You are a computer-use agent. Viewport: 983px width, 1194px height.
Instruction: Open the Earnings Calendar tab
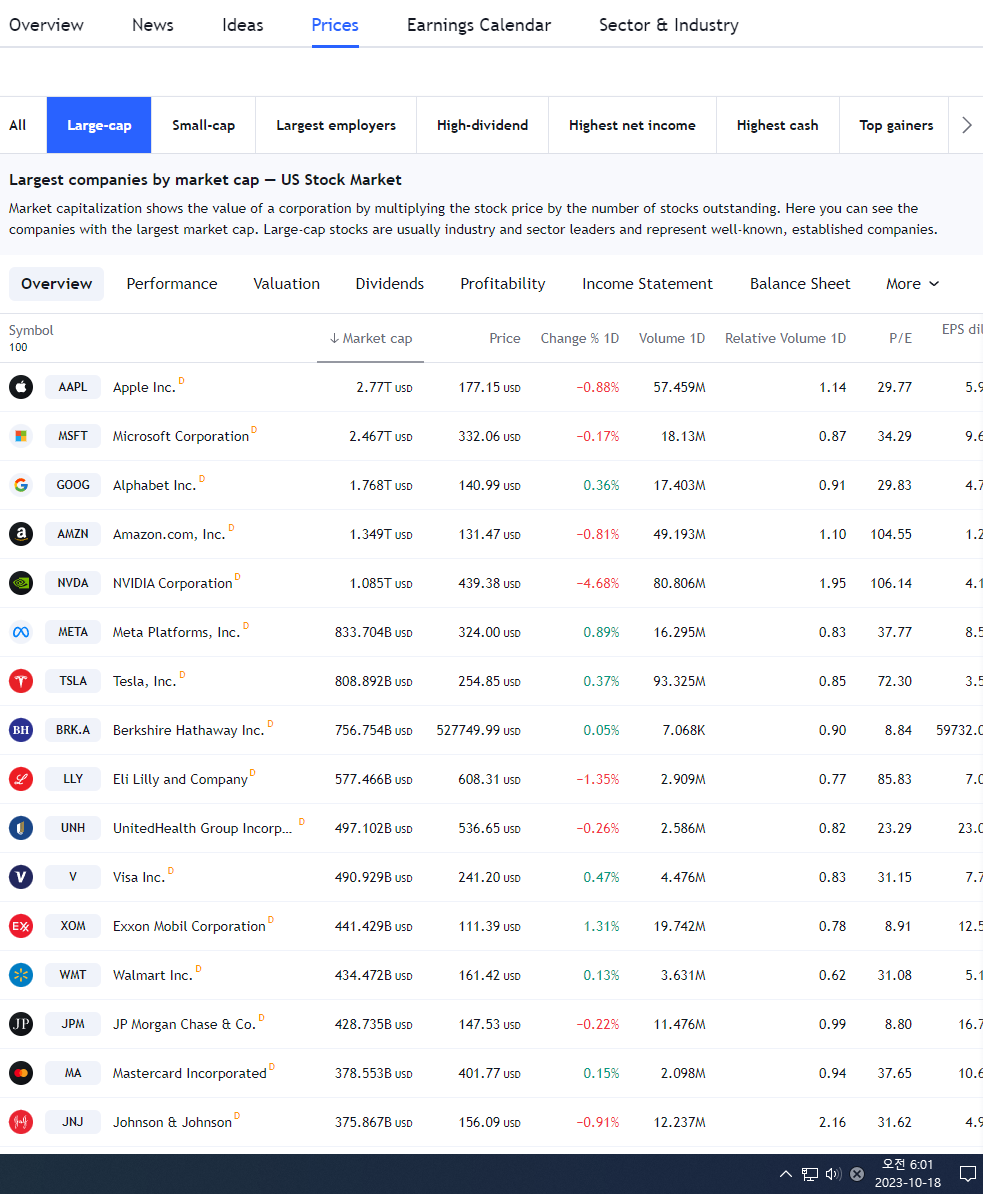pyautogui.click(x=478, y=24)
